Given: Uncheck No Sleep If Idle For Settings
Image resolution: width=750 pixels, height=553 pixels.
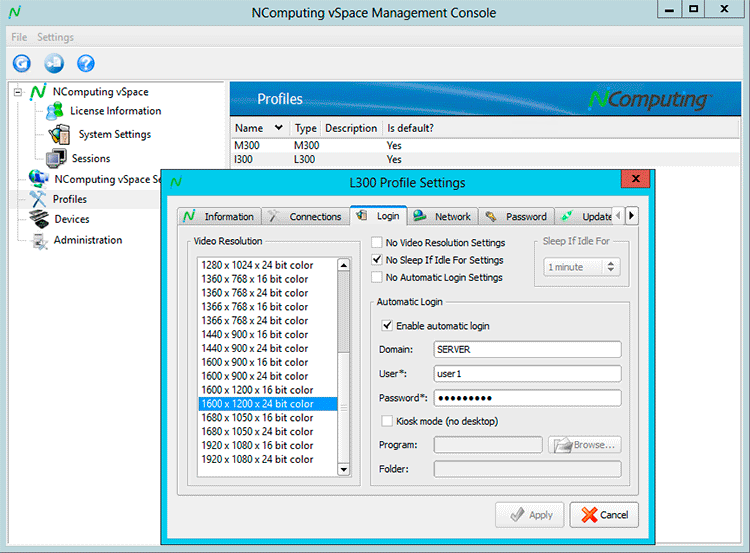Looking at the screenshot, I should click(x=377, y=260).
